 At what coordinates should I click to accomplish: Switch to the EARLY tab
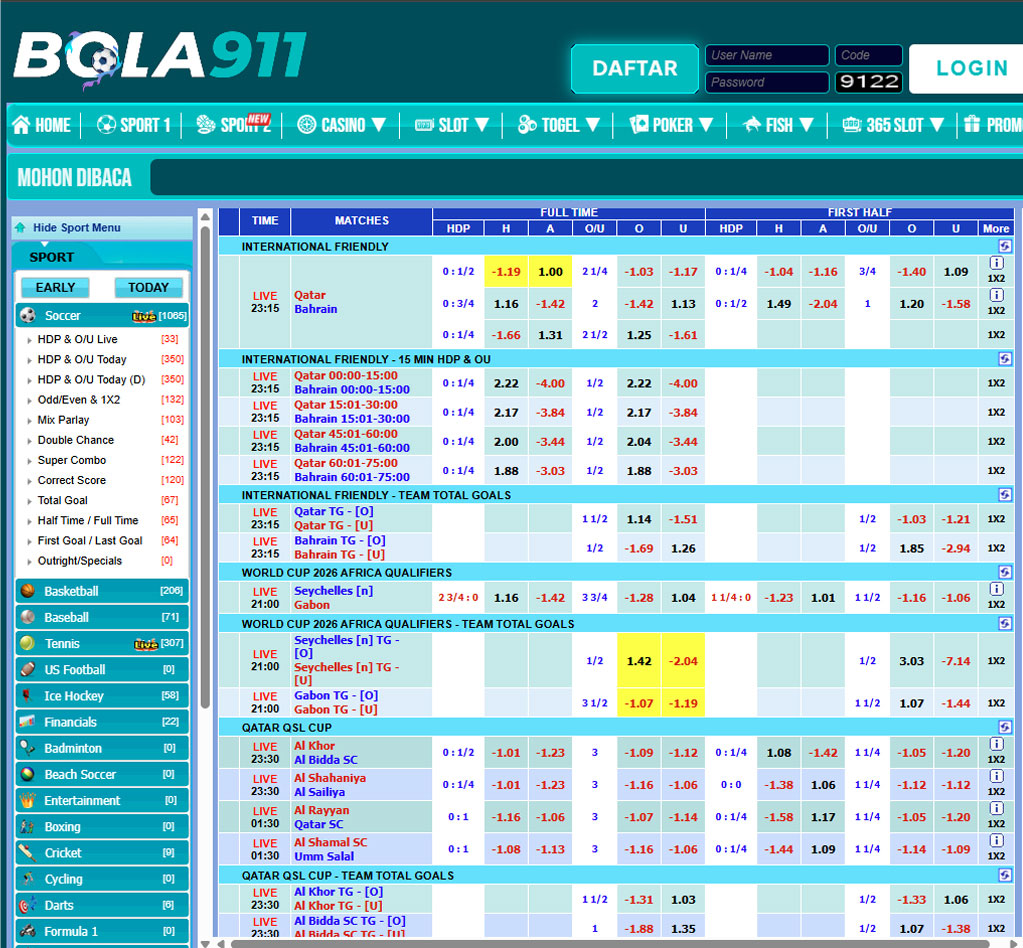55,288
